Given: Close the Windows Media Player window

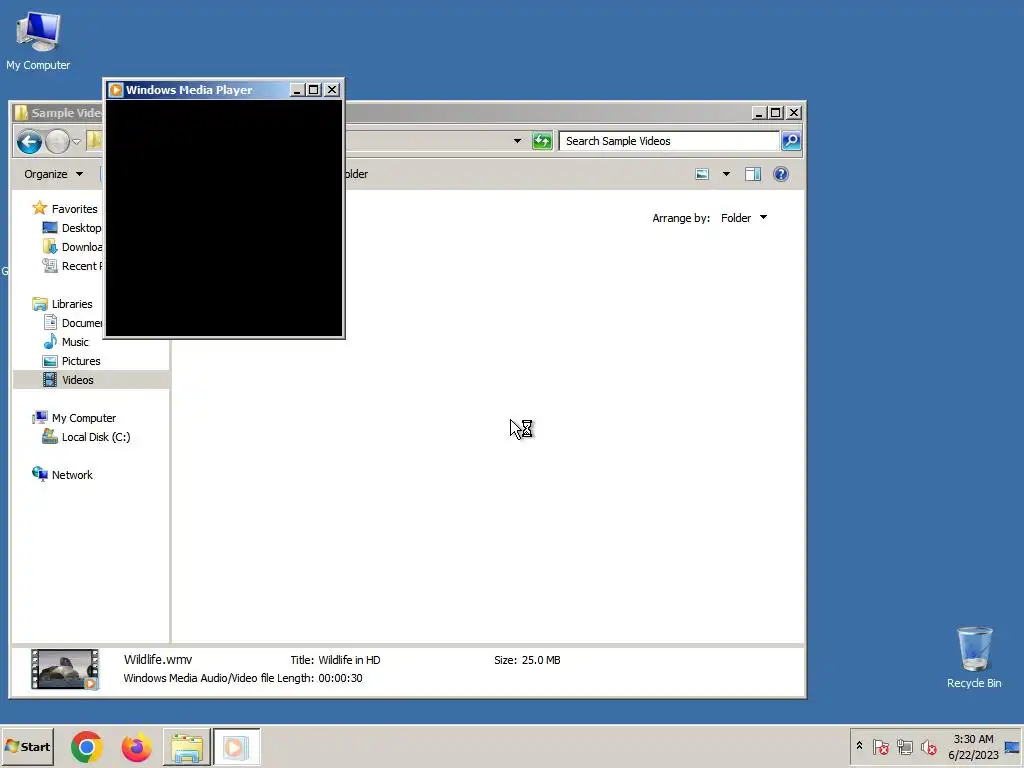Looking at the screenshot, I should pos(332,90).
